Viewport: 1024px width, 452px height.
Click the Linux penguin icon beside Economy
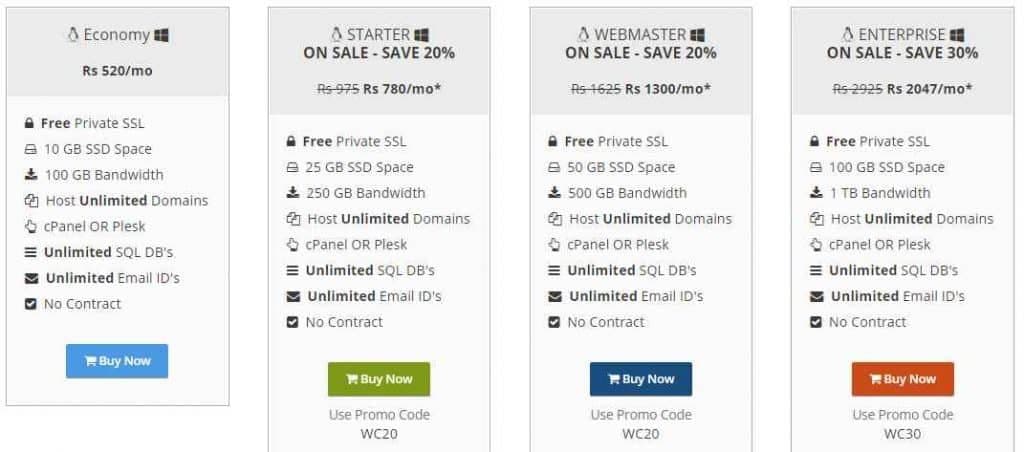point(72,35)
